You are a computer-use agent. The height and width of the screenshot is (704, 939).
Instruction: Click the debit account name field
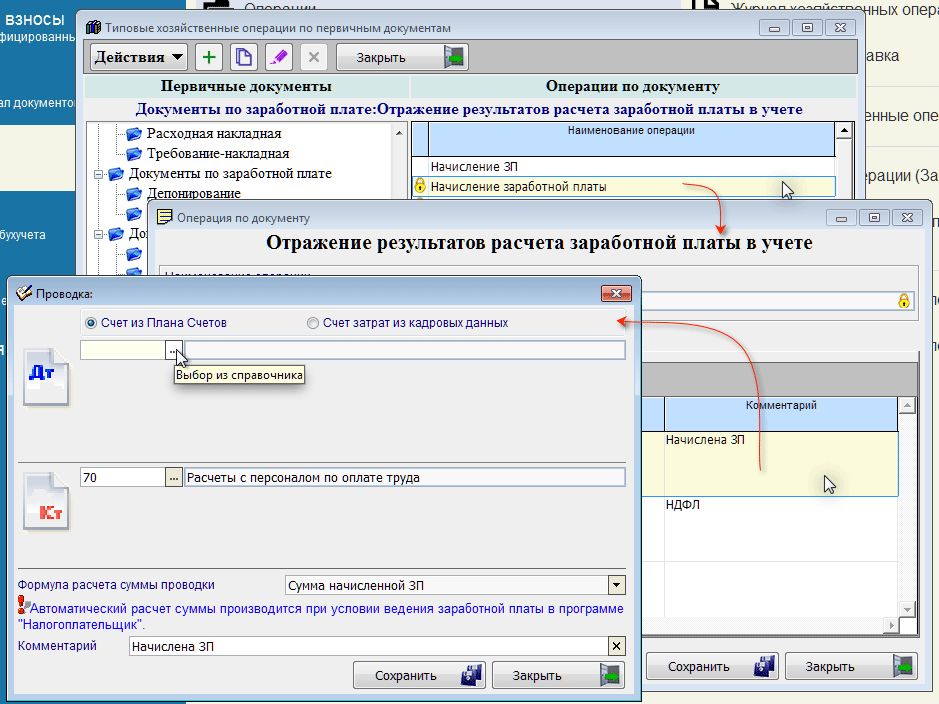pos(405,350)
